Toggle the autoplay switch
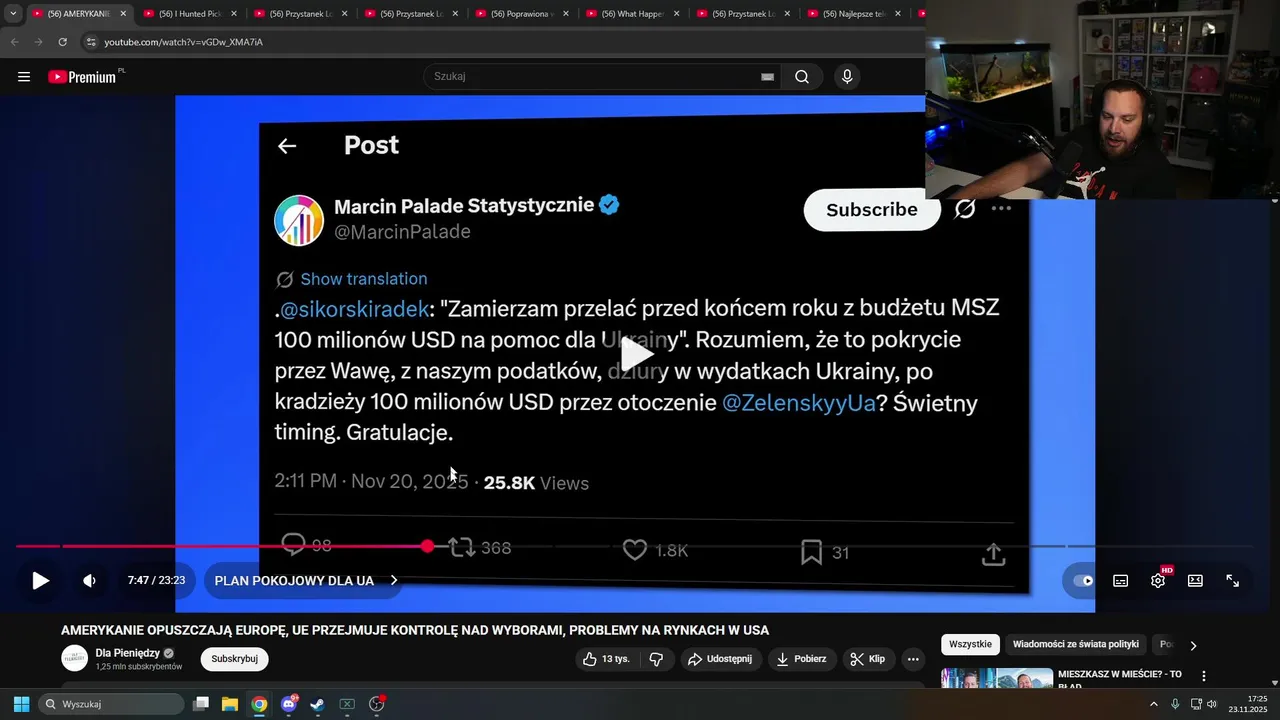 click(1083, 580)
